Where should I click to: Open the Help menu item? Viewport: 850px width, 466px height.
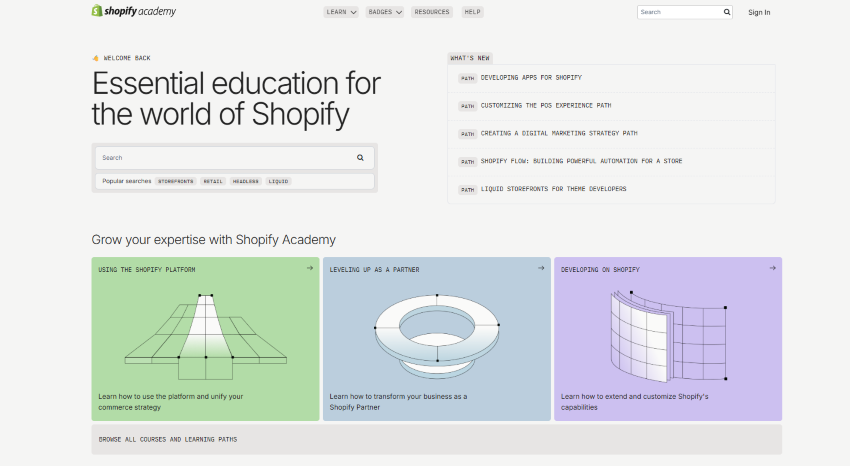click(x=472, y=12)
